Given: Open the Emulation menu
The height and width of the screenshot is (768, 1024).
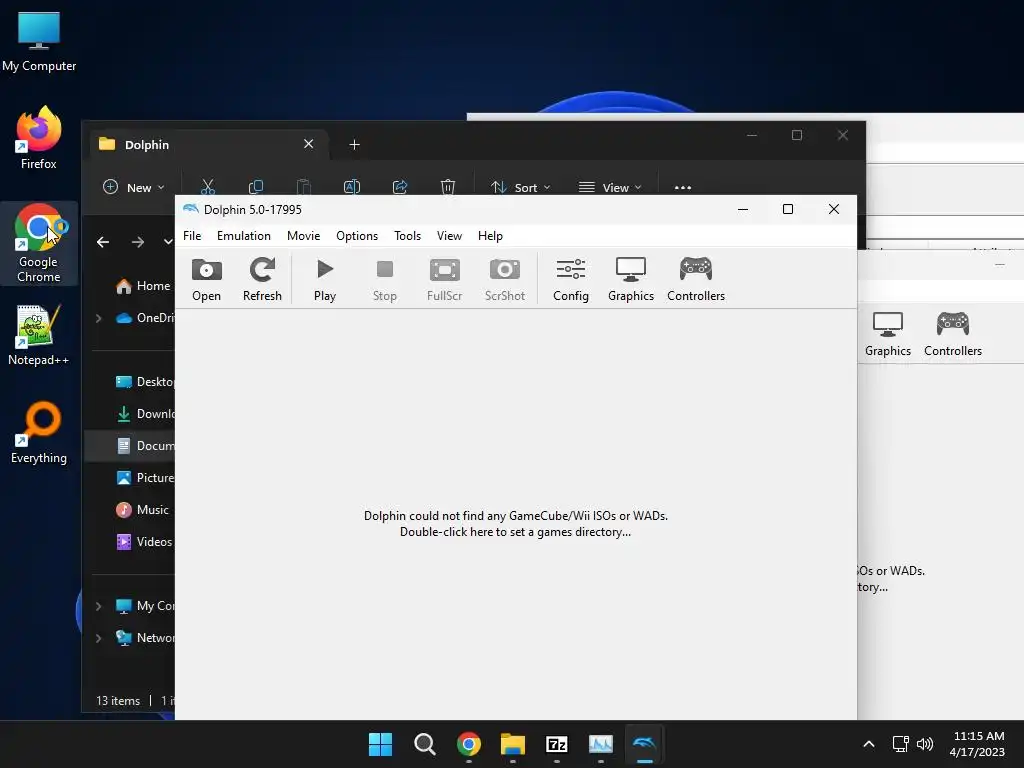Looking at the screenshot, I should pos(244,236).
